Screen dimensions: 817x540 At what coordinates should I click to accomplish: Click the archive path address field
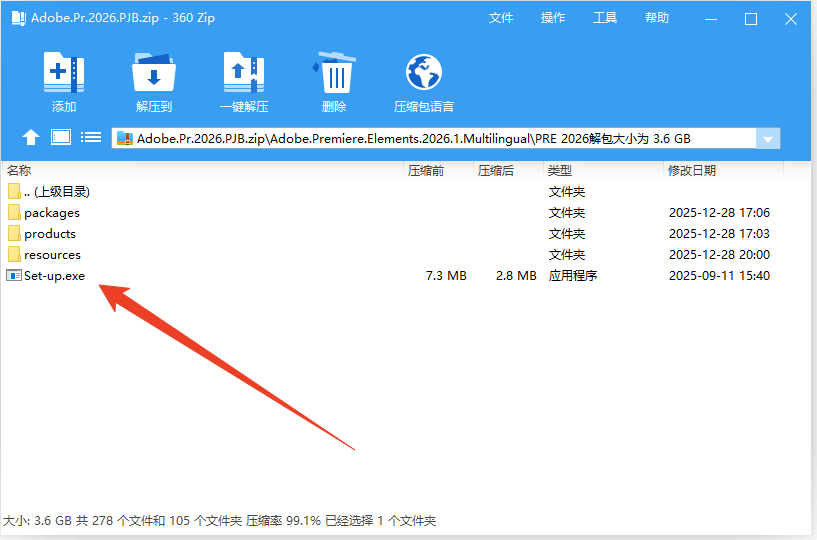coord(434,139)
